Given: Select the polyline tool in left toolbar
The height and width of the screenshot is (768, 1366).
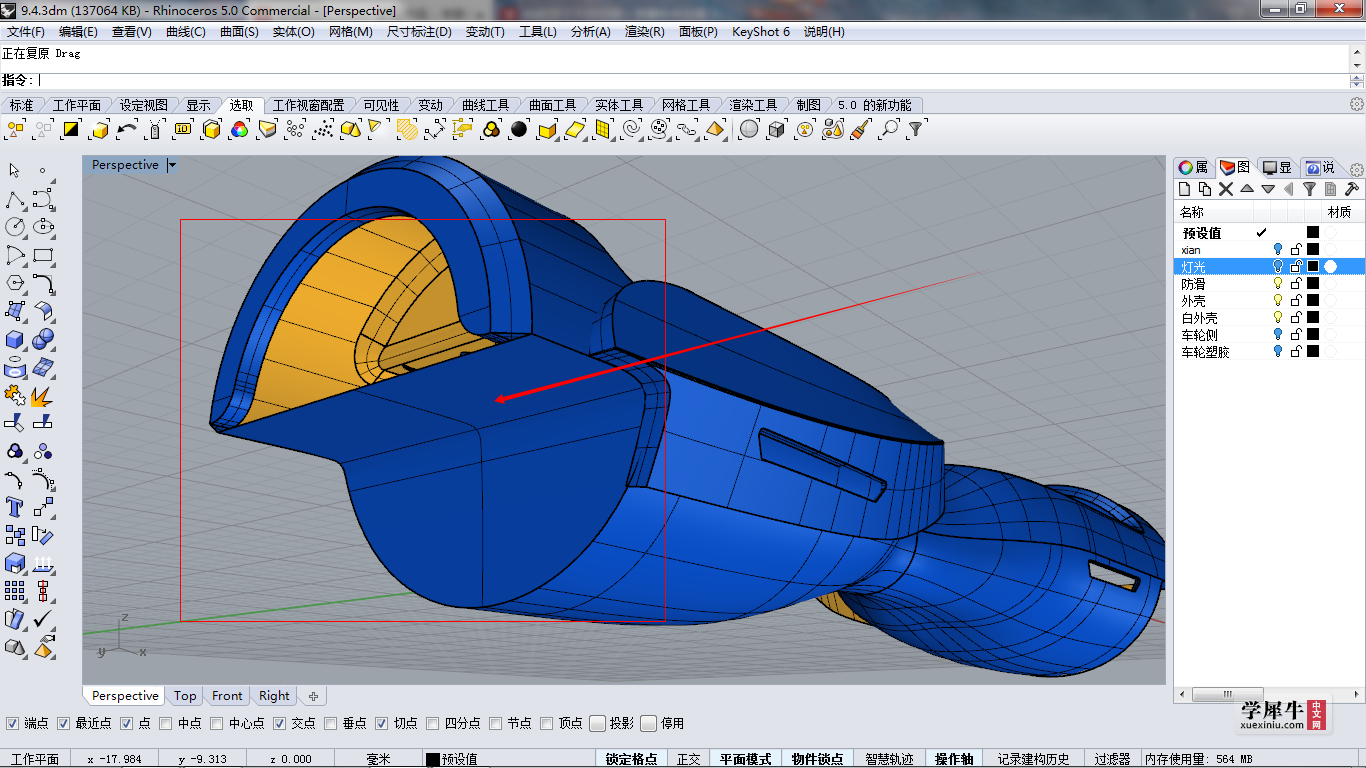Looking at the screenshot, I should click(15, 198).
